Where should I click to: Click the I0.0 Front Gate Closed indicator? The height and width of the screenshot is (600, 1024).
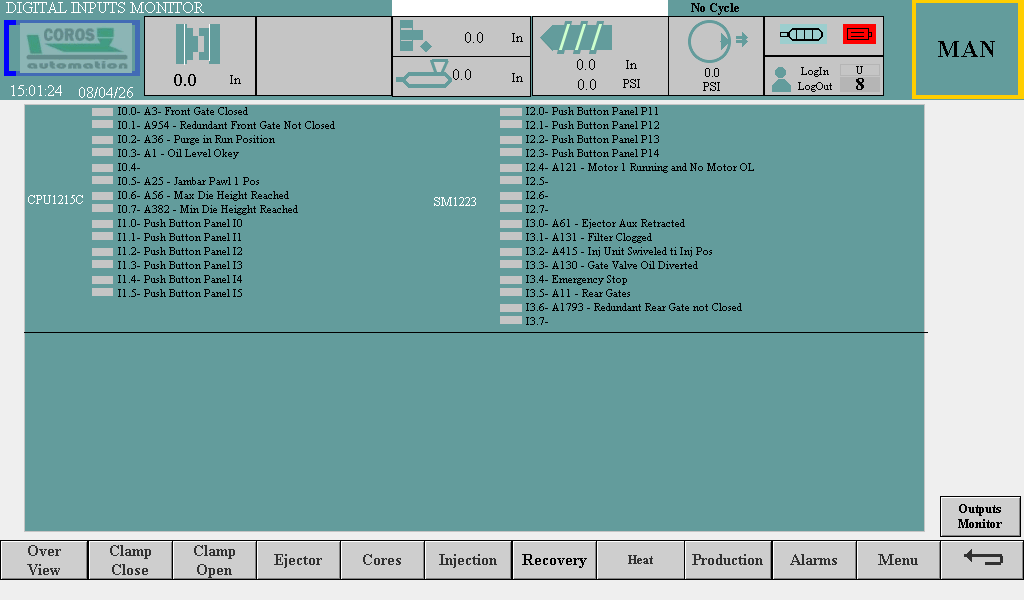(x=102, y=112)
